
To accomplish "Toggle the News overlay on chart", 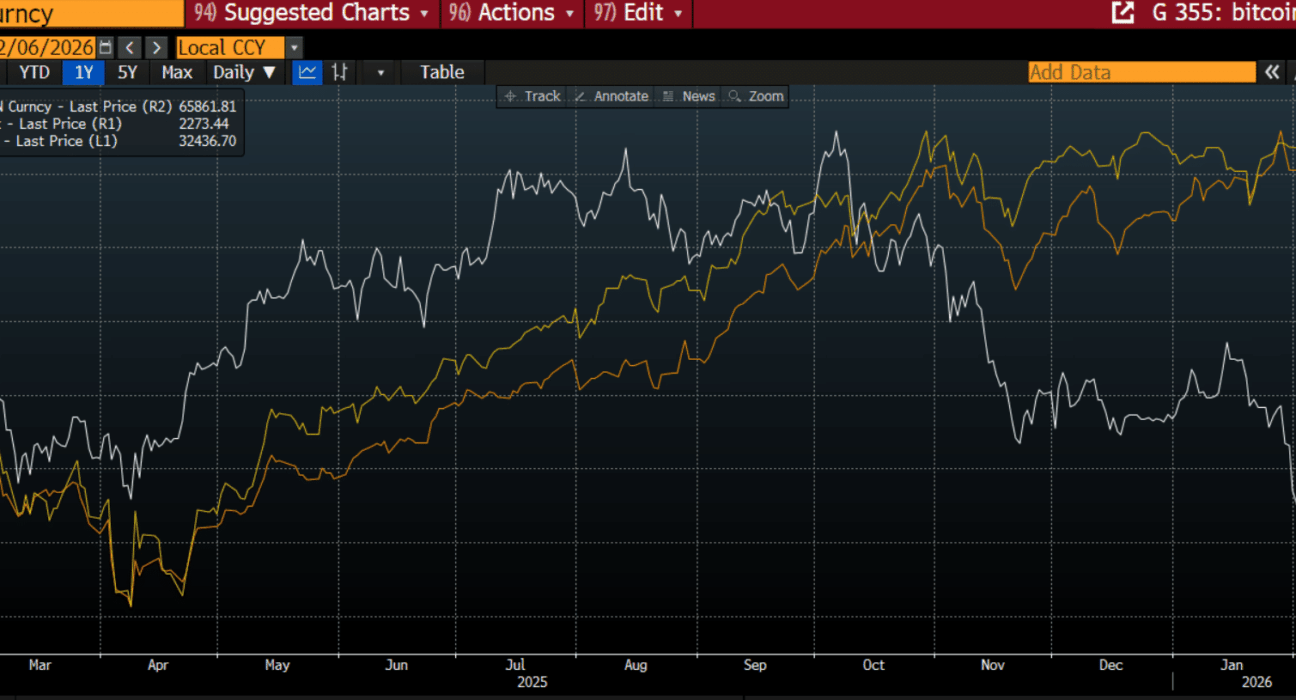I will (688, 96).
